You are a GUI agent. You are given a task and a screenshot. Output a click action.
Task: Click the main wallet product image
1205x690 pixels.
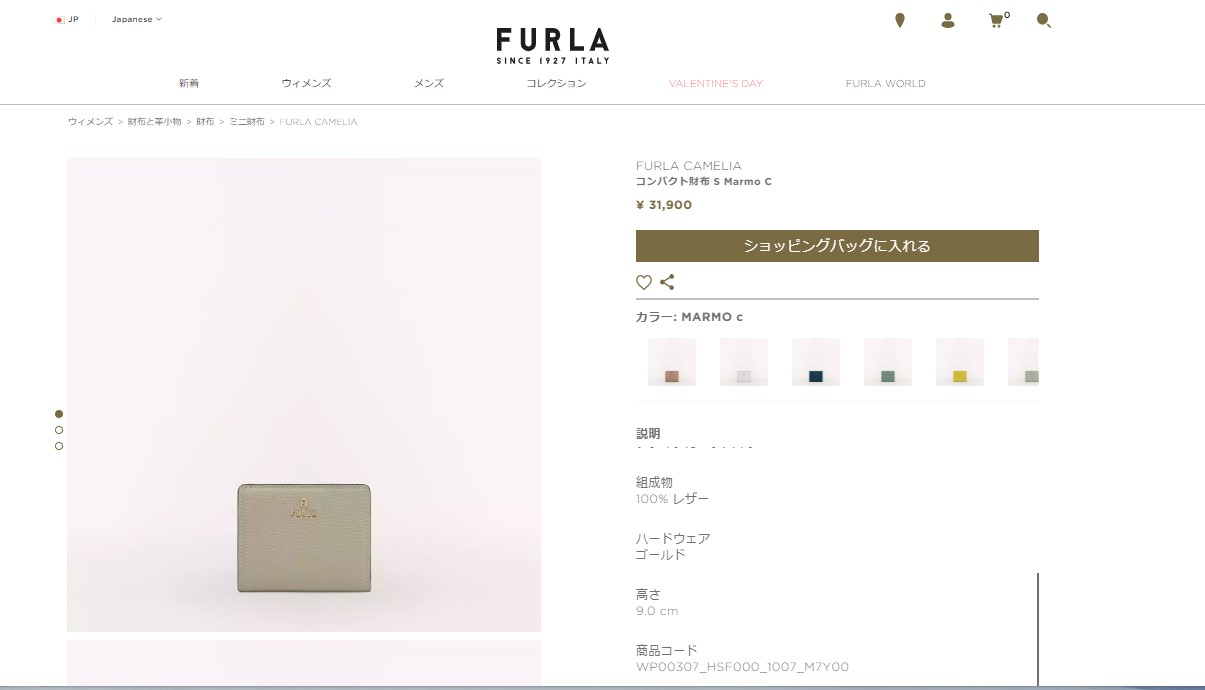click(304, 395)
